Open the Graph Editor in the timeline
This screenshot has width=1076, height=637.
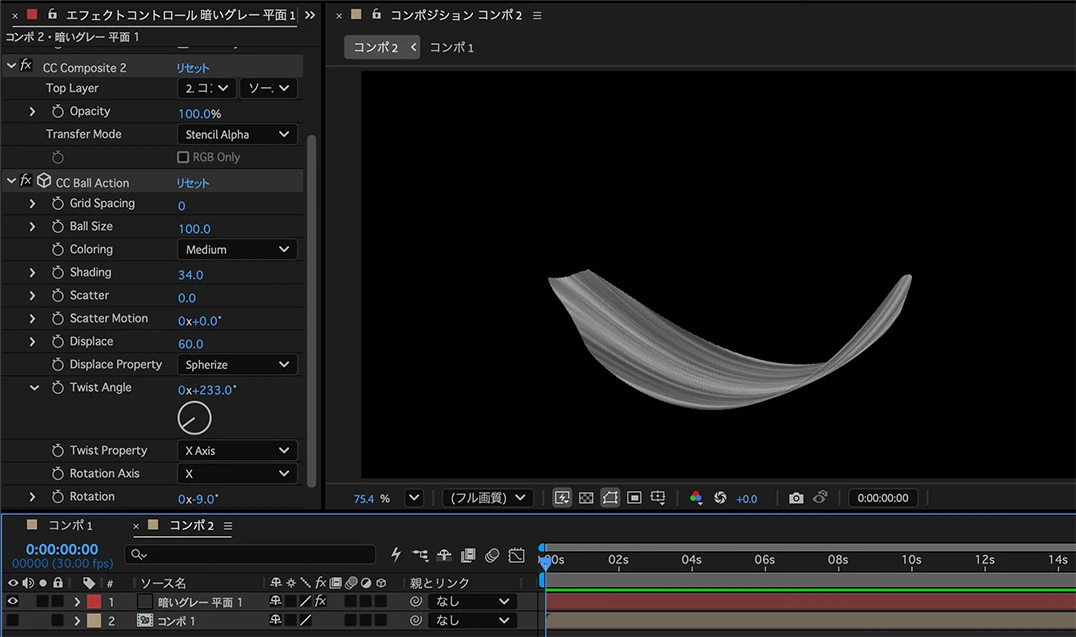(x=516, y=554)
